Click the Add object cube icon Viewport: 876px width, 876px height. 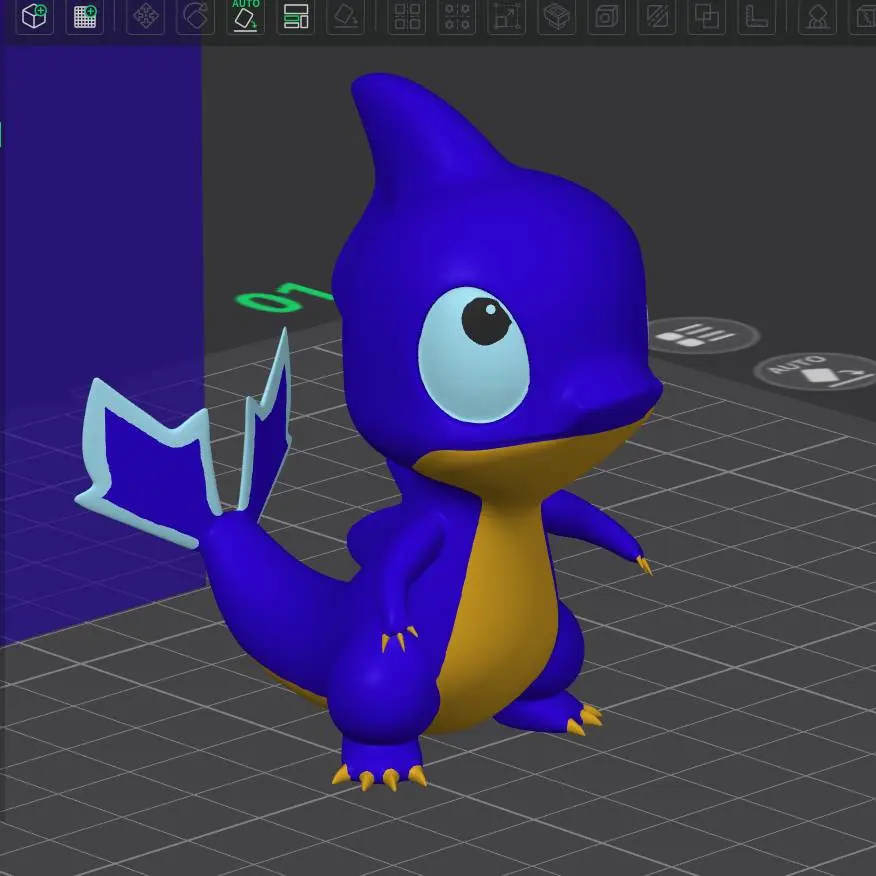pyautogui.click(x=35, y=16)
